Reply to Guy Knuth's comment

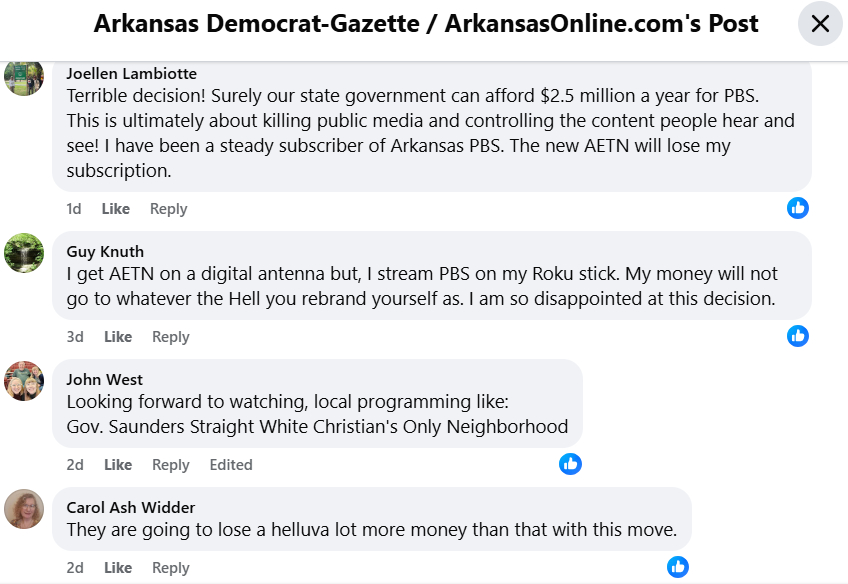(x=171, y=337)
